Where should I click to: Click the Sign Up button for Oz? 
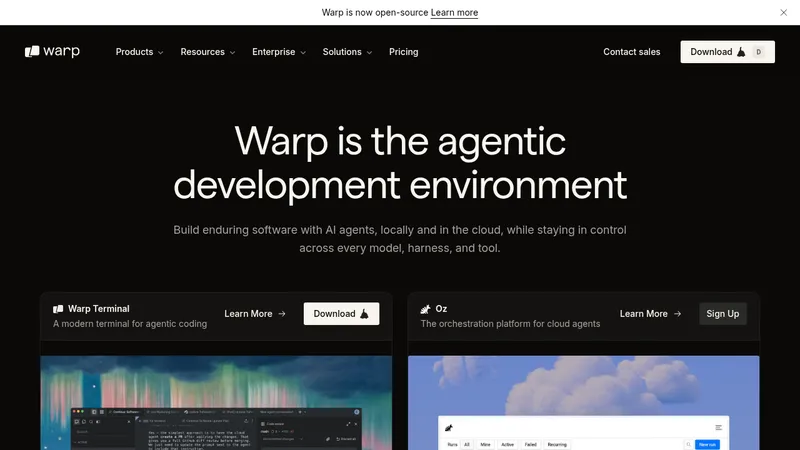(x=722, y=314)
